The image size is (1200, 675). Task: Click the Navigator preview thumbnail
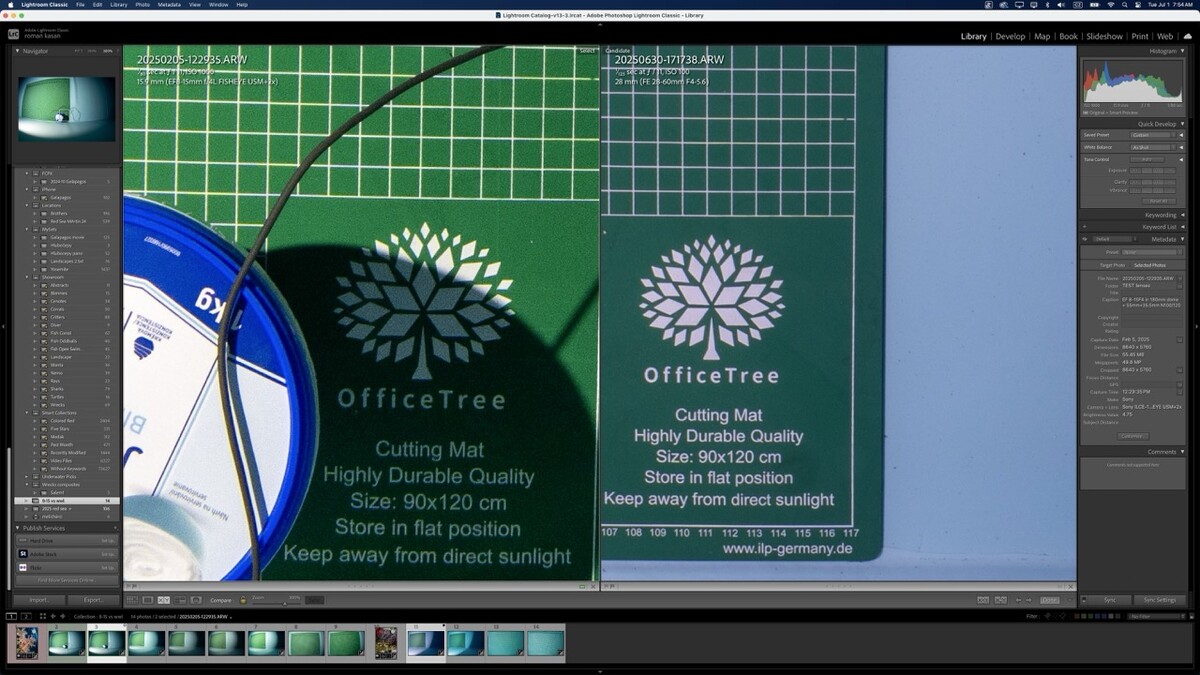coord(66,109)
